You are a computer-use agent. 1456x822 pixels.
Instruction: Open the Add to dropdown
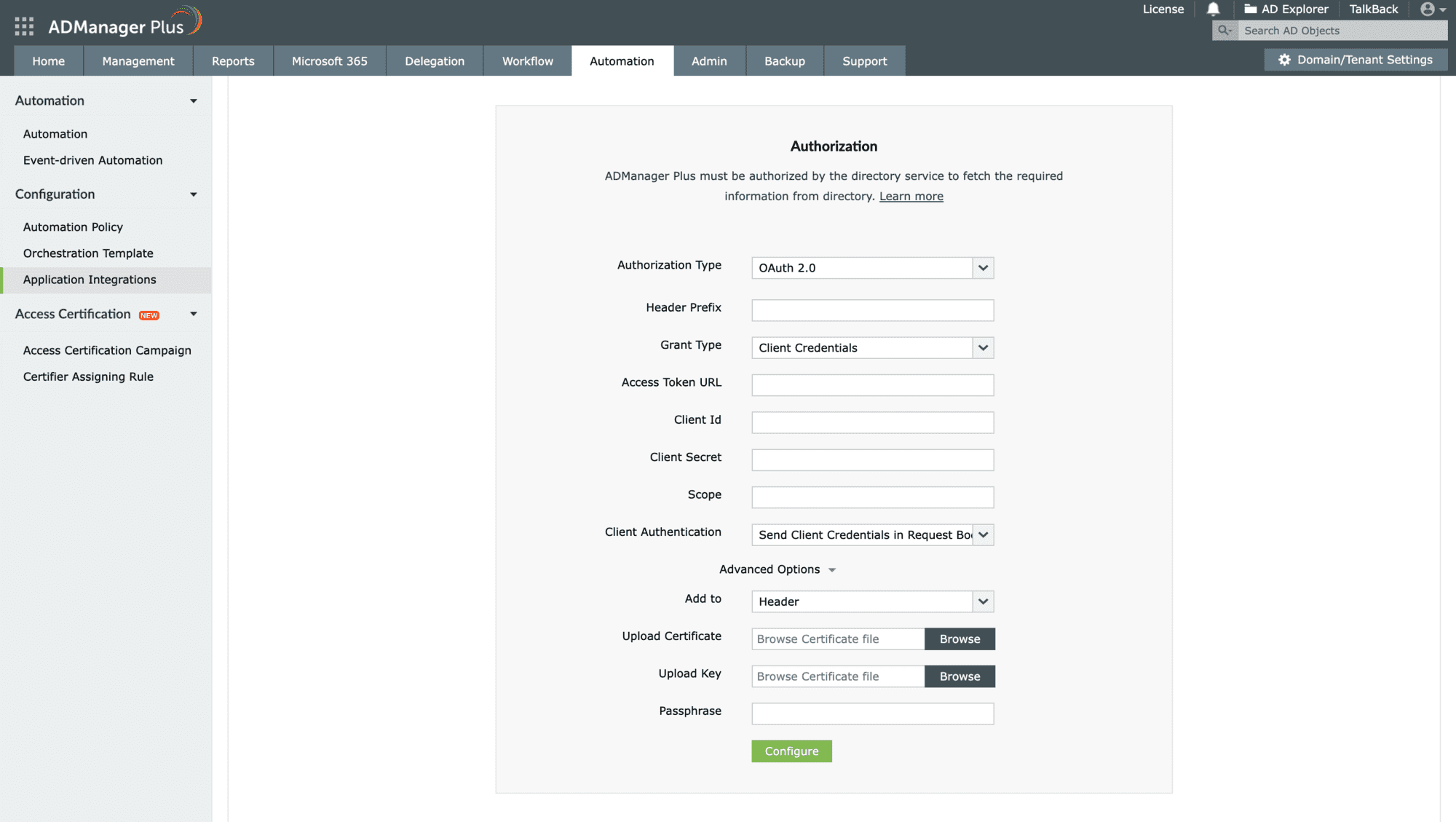(983, 601)
